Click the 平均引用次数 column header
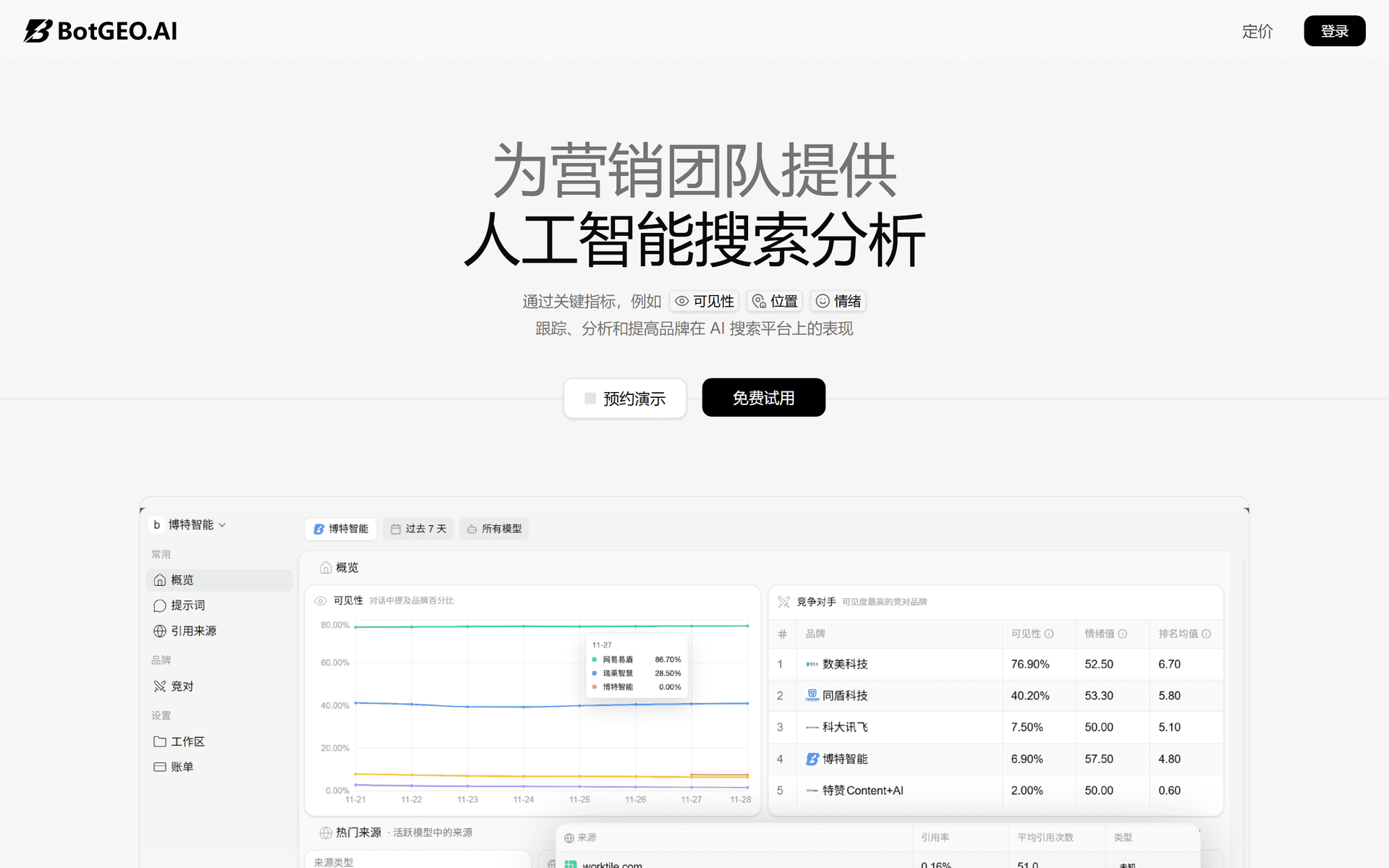This screenshot has height=868, width=1389. point(1045,838)
